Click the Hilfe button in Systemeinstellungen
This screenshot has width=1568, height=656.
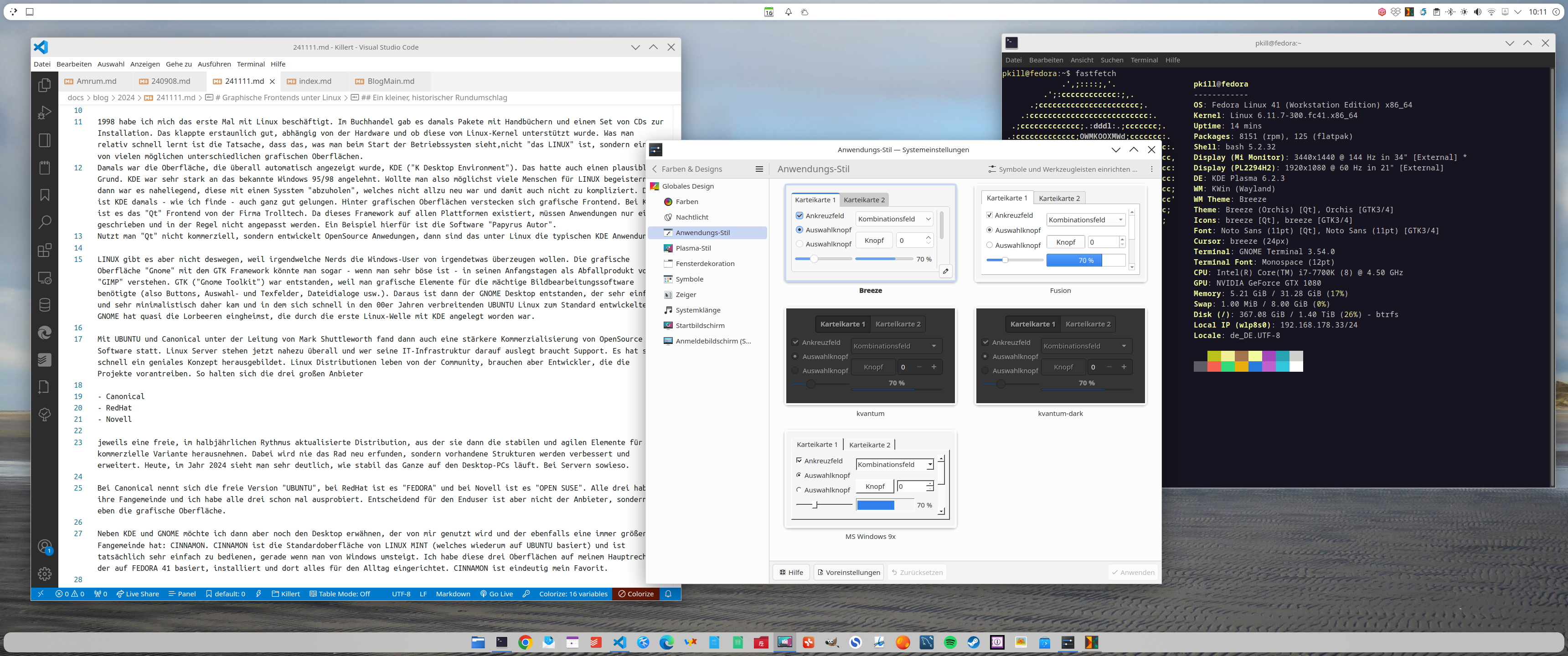click(x=791, y=573)
